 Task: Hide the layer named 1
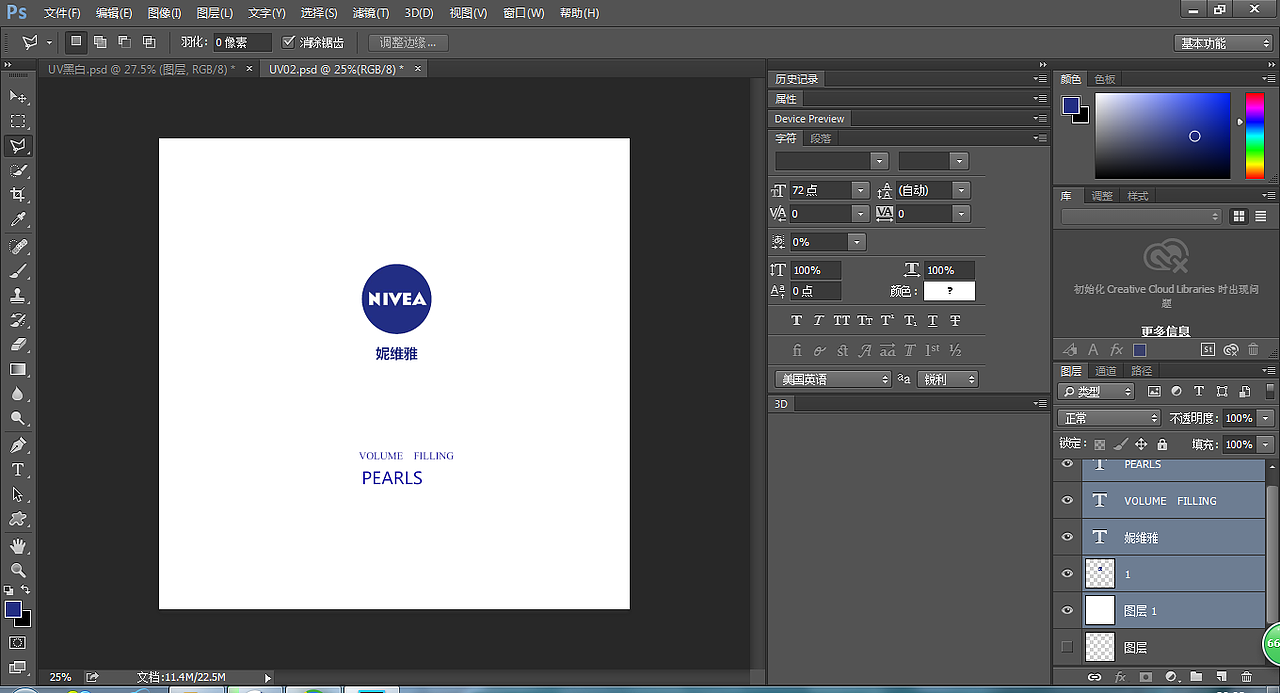tap(1067, 574)
